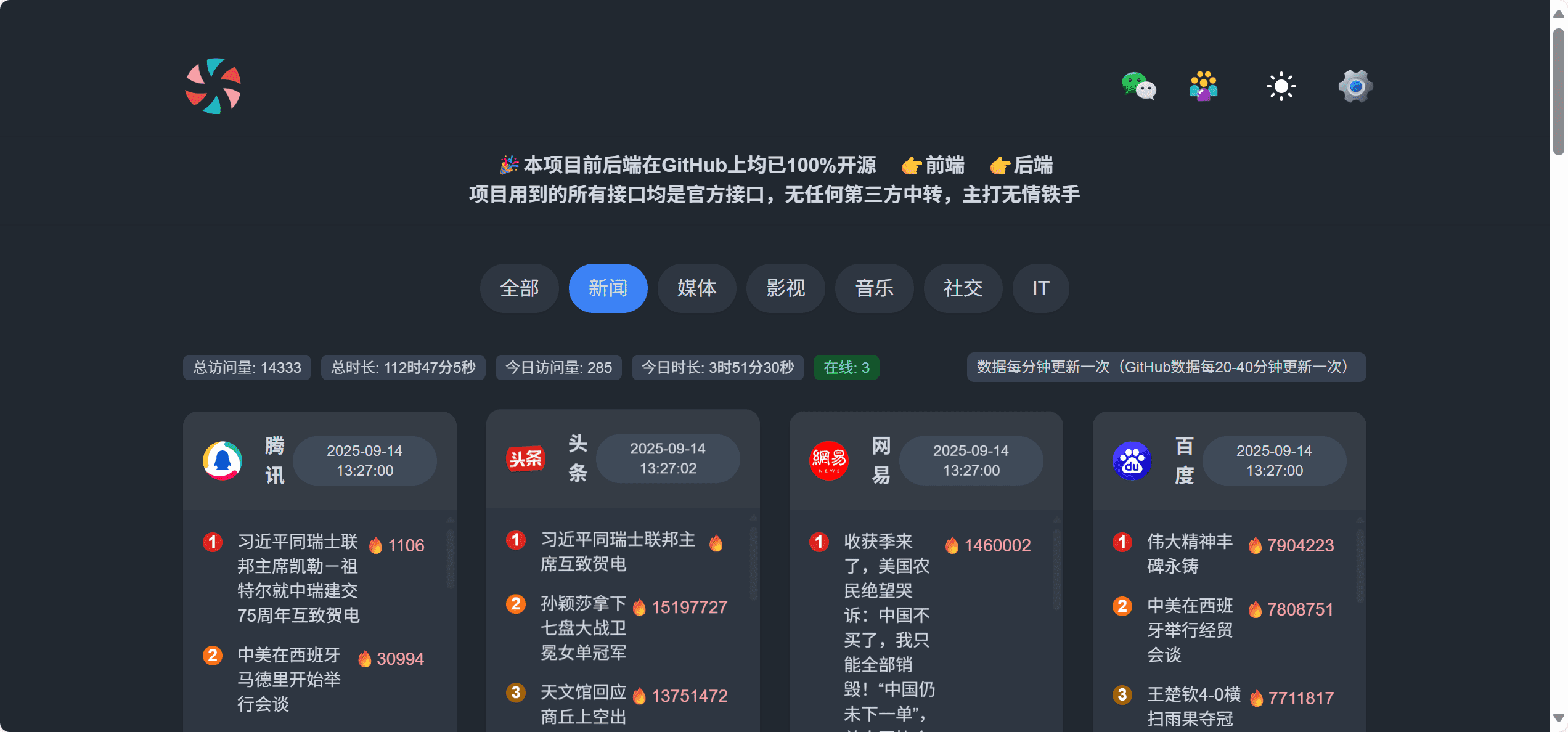This screenshot has height=732, width=1568.
Task: Click flame icon beside 13751472
Action: click(639, 696)
